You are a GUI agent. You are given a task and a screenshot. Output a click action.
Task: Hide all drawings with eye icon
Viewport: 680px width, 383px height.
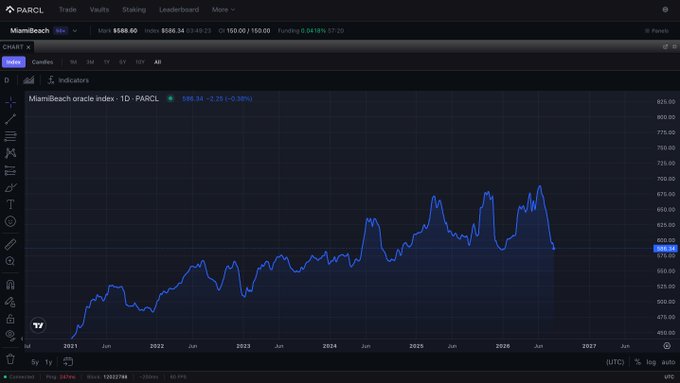(x=10, y=335)
